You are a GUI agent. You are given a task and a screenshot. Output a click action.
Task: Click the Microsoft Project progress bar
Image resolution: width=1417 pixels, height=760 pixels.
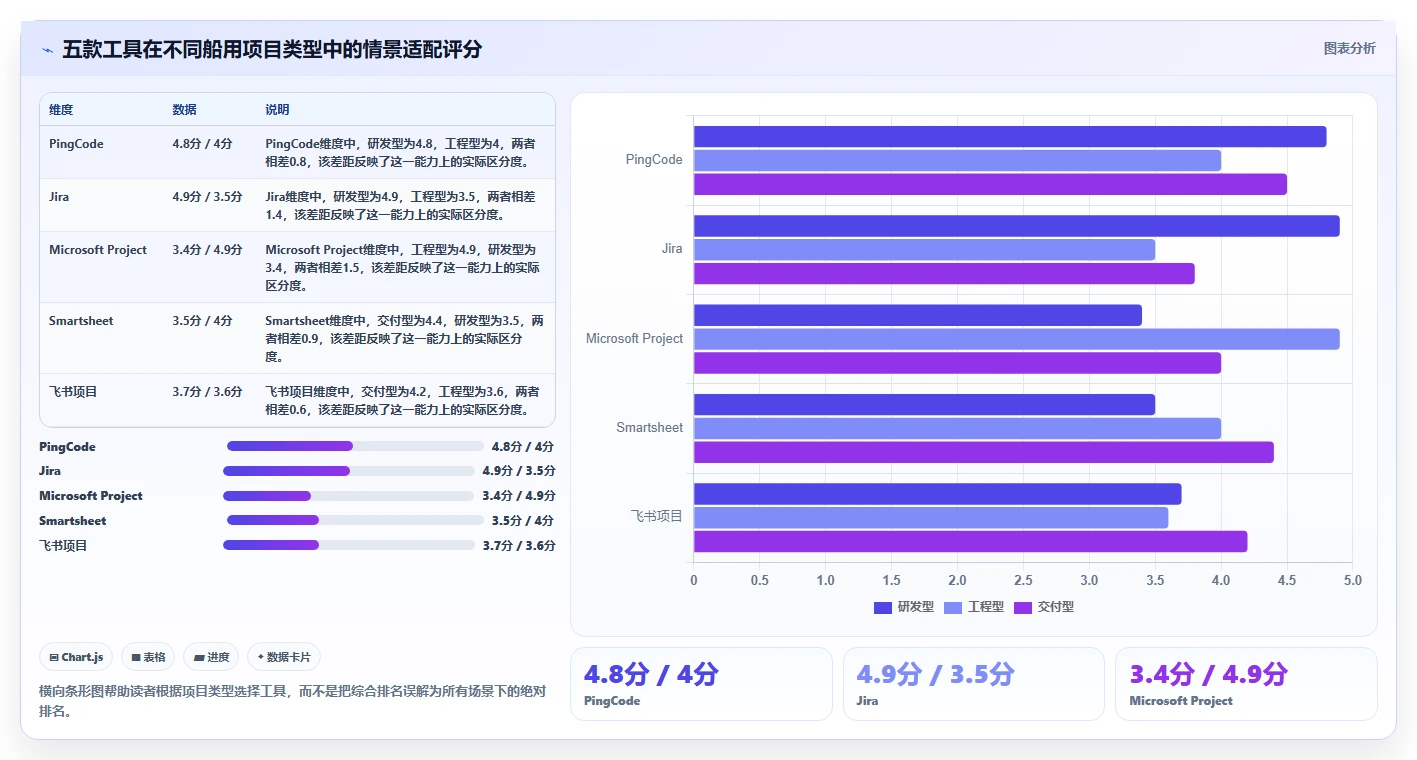click(349, 496)
